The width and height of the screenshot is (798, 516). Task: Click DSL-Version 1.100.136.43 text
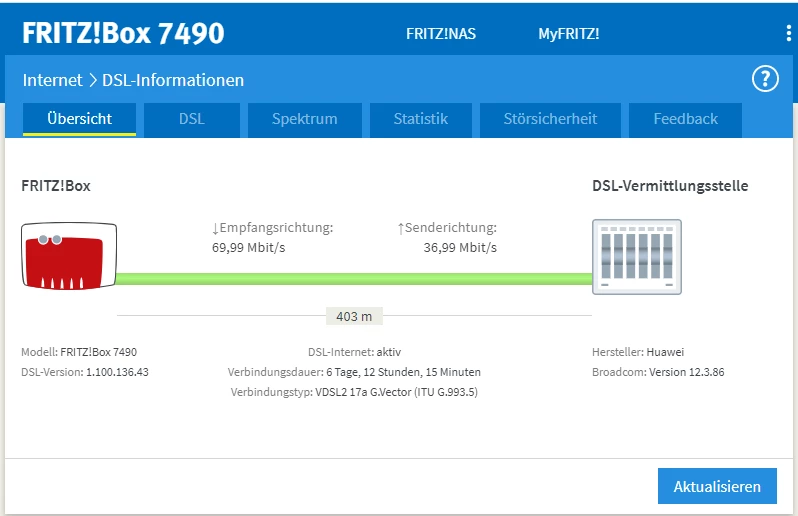tap(85, 372)
